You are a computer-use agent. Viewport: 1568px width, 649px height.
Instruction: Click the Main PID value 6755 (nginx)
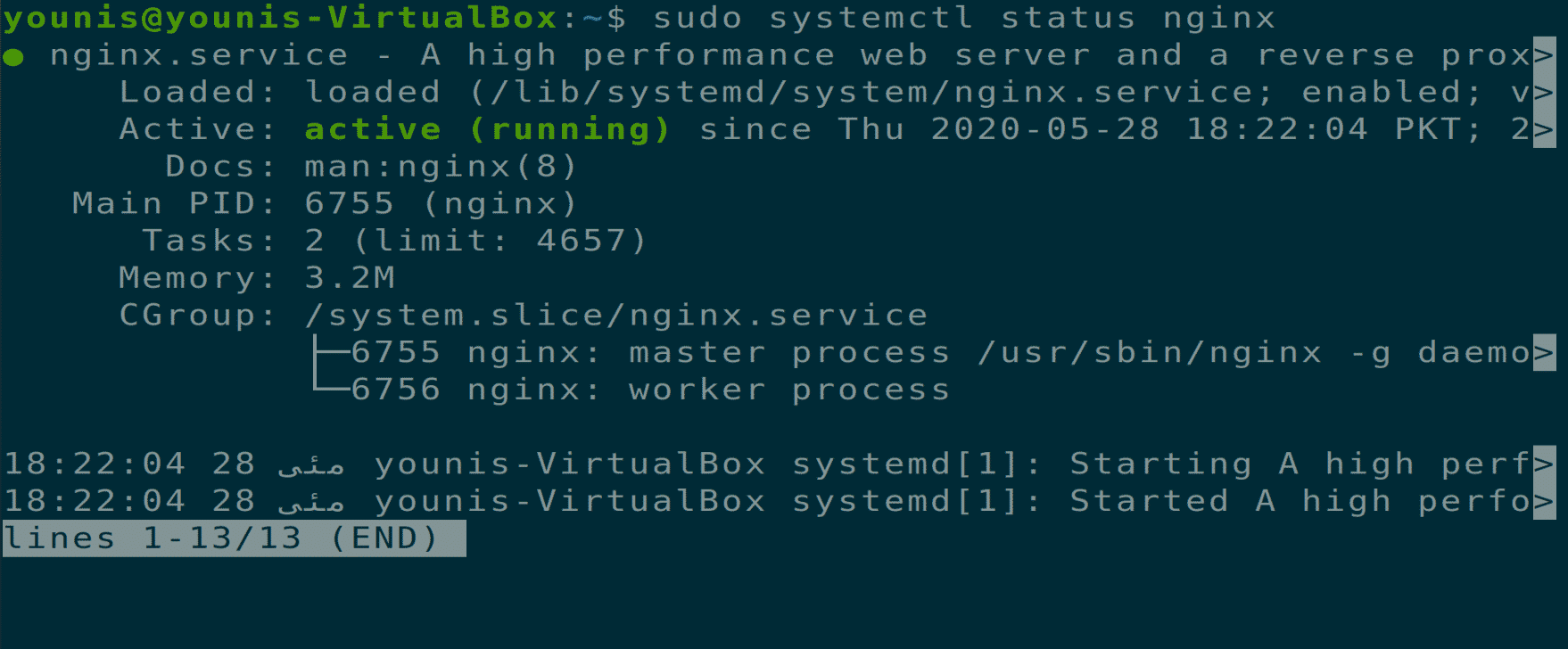(441, 204)
